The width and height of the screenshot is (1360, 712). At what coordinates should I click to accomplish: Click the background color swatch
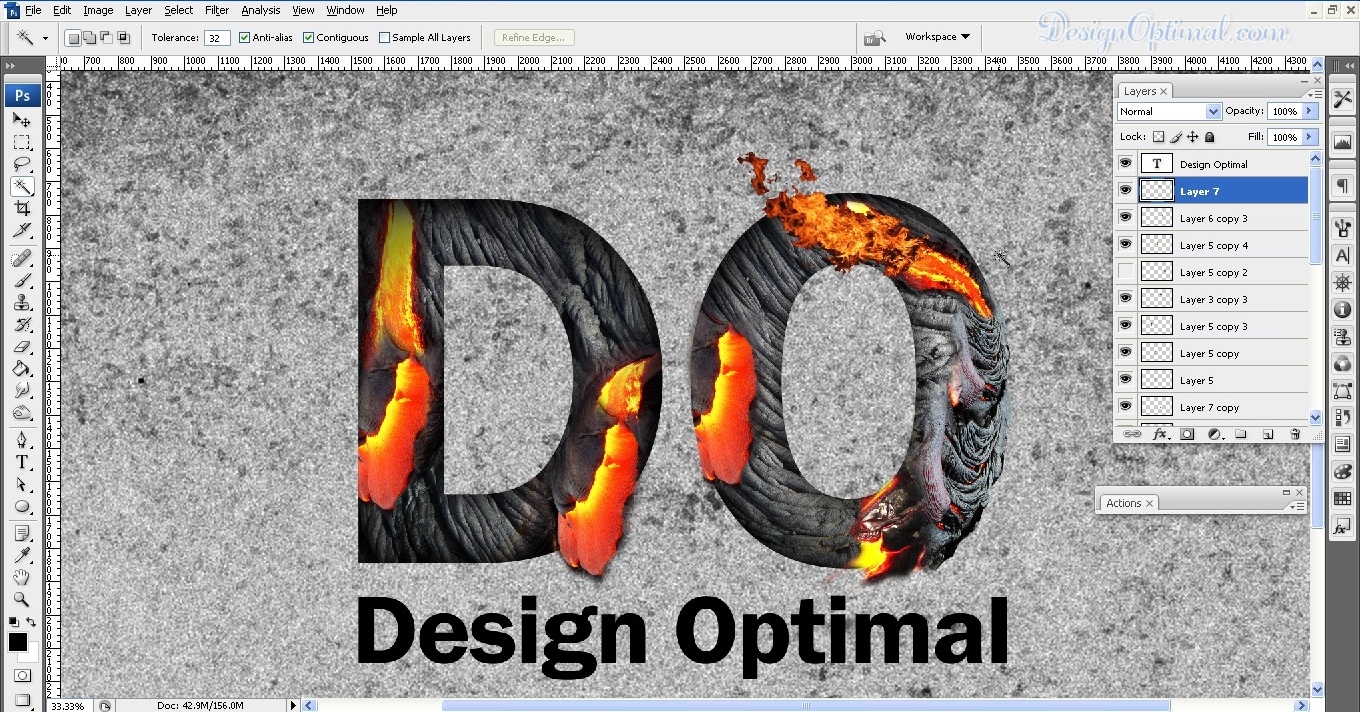click(x=30, y=653)
